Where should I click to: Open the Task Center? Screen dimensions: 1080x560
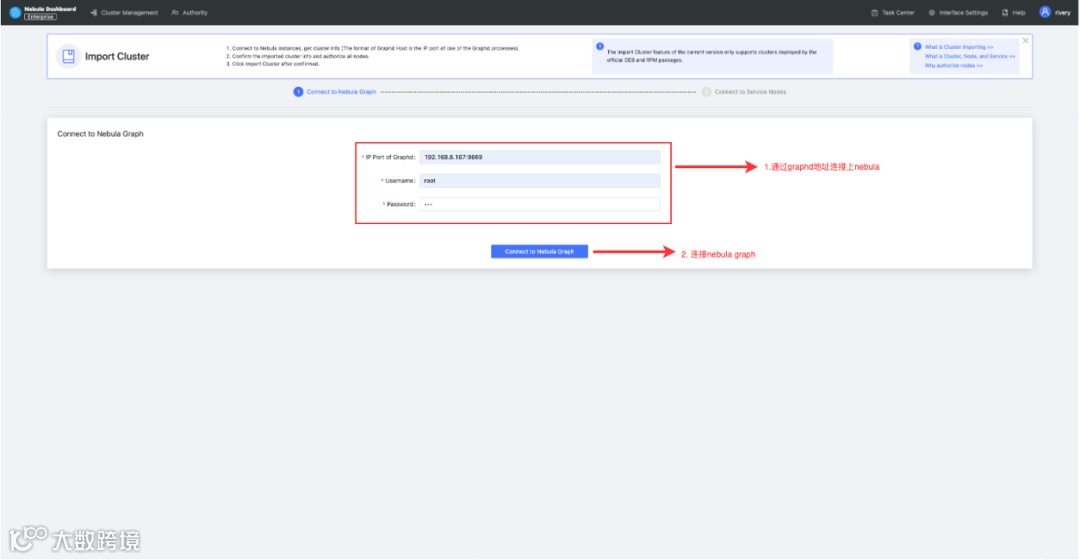pyautogui.click(x=893, y=12)
